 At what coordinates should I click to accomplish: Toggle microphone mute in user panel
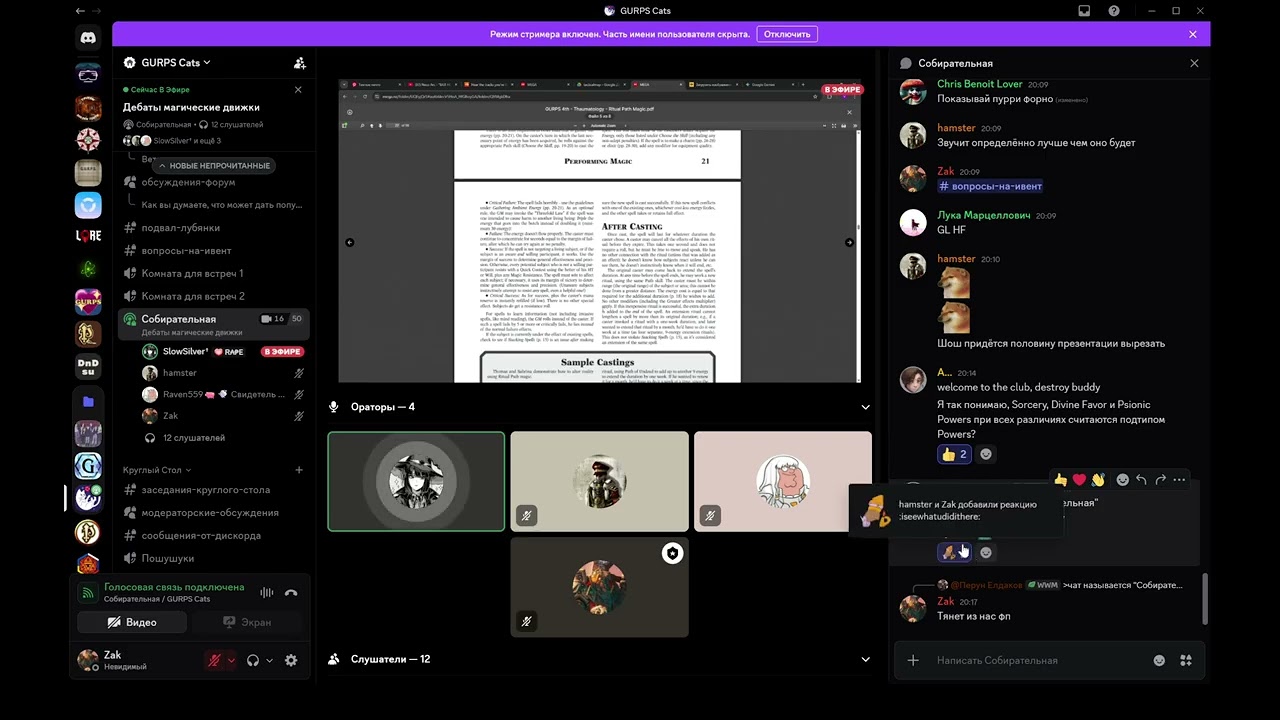[213, 660]
